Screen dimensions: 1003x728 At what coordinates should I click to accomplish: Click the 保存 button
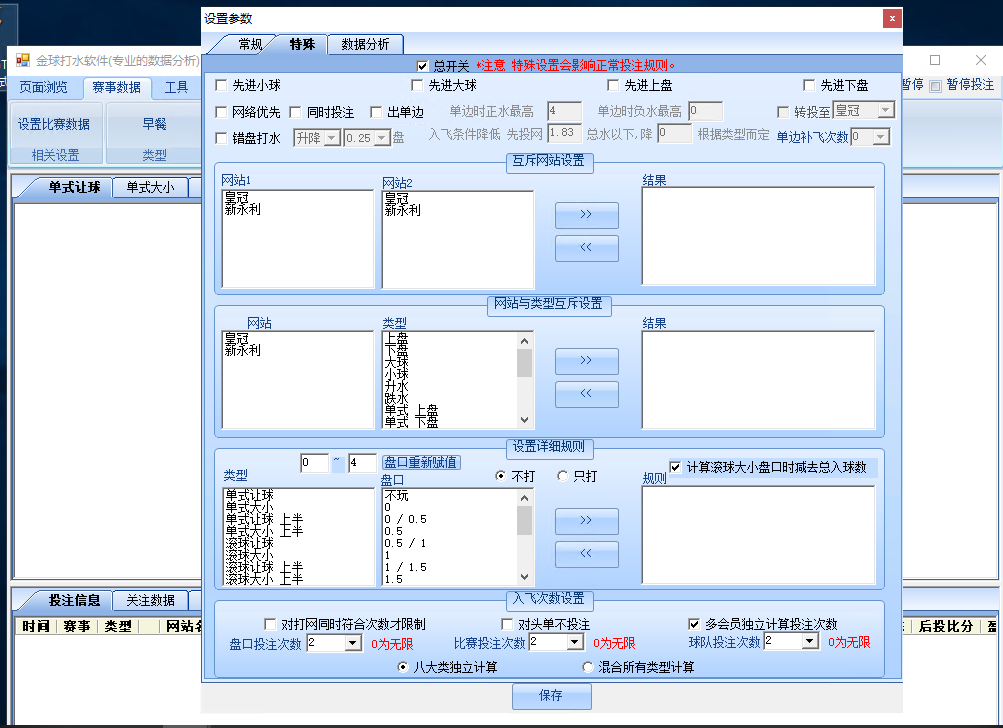click(551, 696)
